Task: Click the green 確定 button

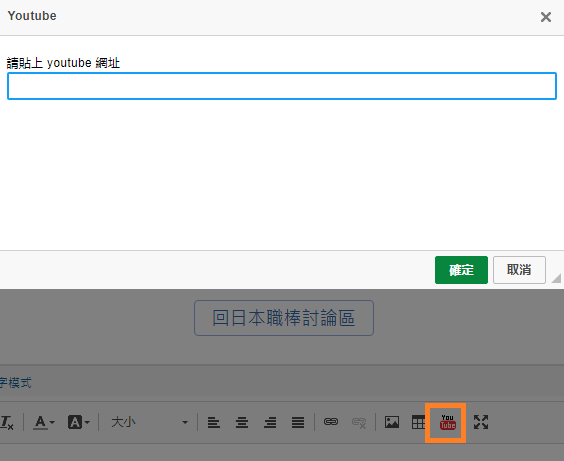Action: point(461,270)
